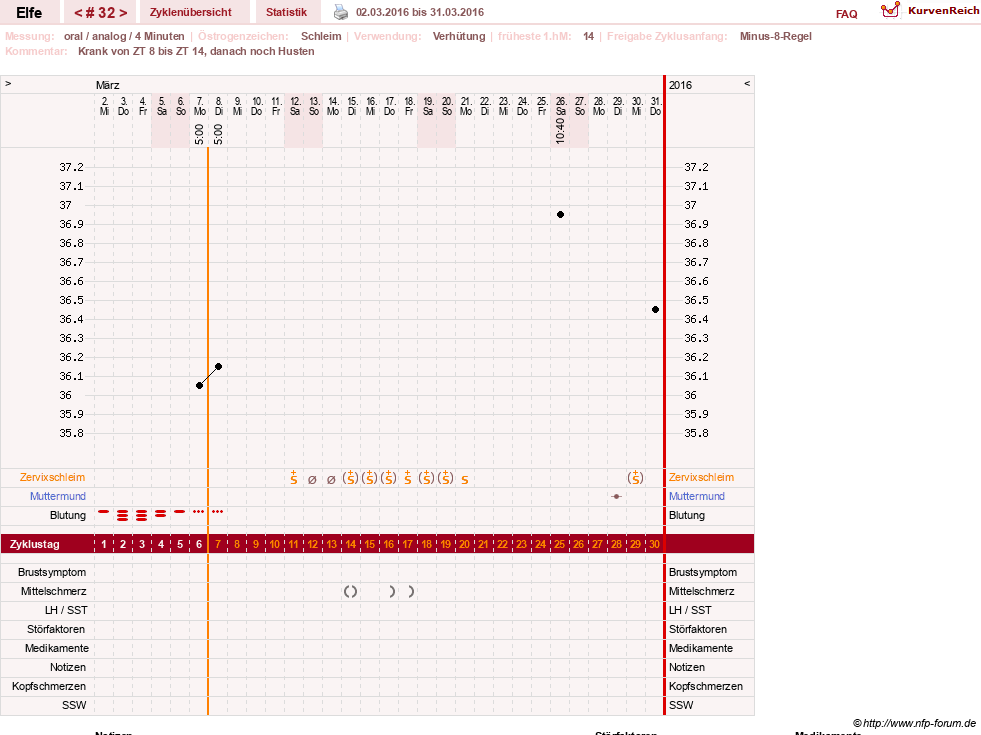Click the 10:40 measurement time label
981x735 pixels.
560,130
